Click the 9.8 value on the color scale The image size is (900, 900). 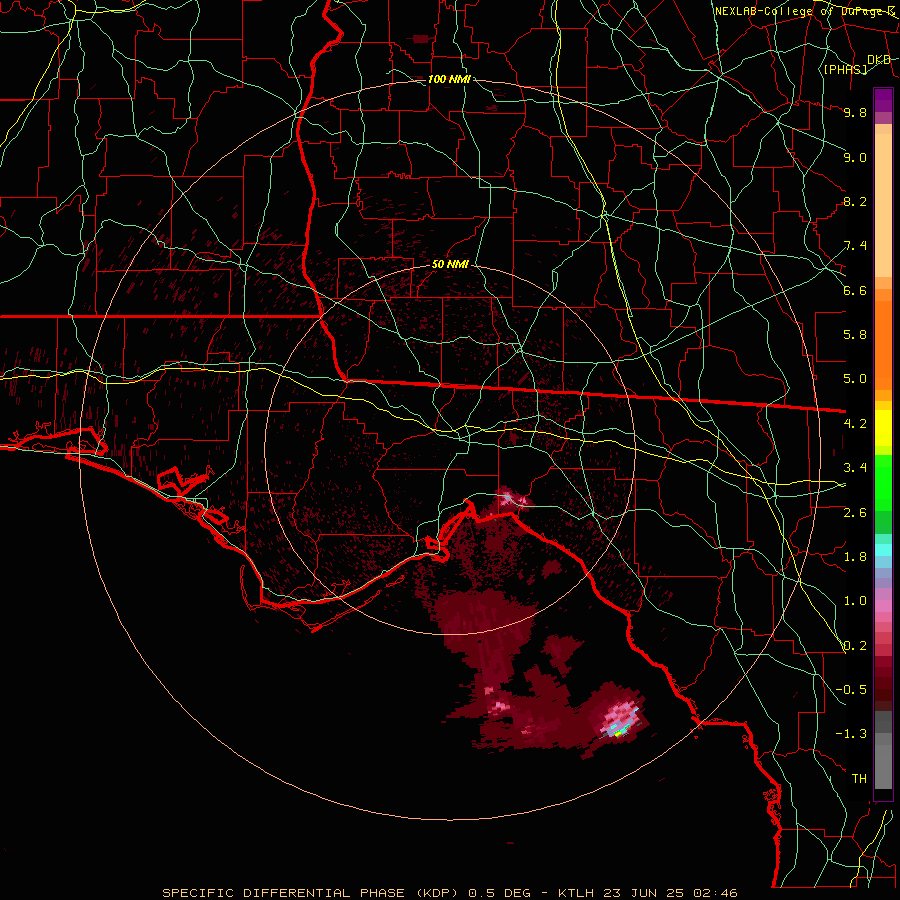pyautogui.click(x=855, y=112)
